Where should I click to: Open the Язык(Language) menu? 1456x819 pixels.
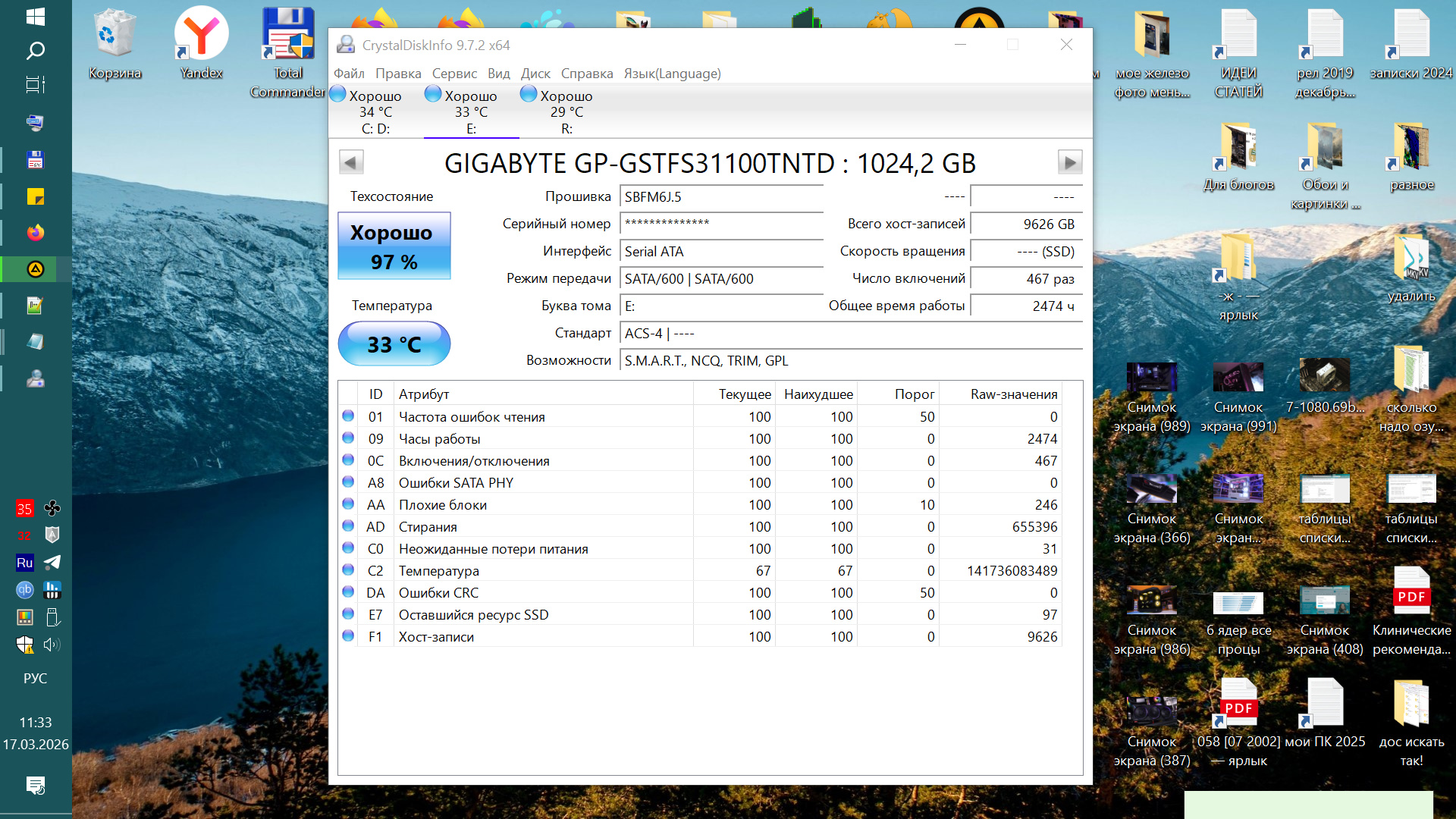click(x=672, y=74)
